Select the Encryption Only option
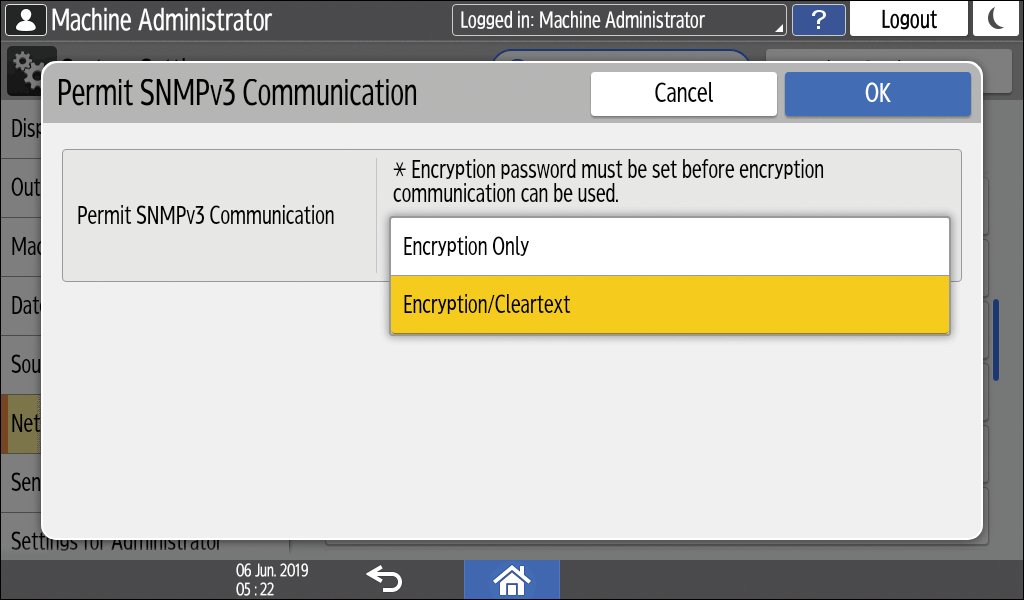 (x=669, y=247)
